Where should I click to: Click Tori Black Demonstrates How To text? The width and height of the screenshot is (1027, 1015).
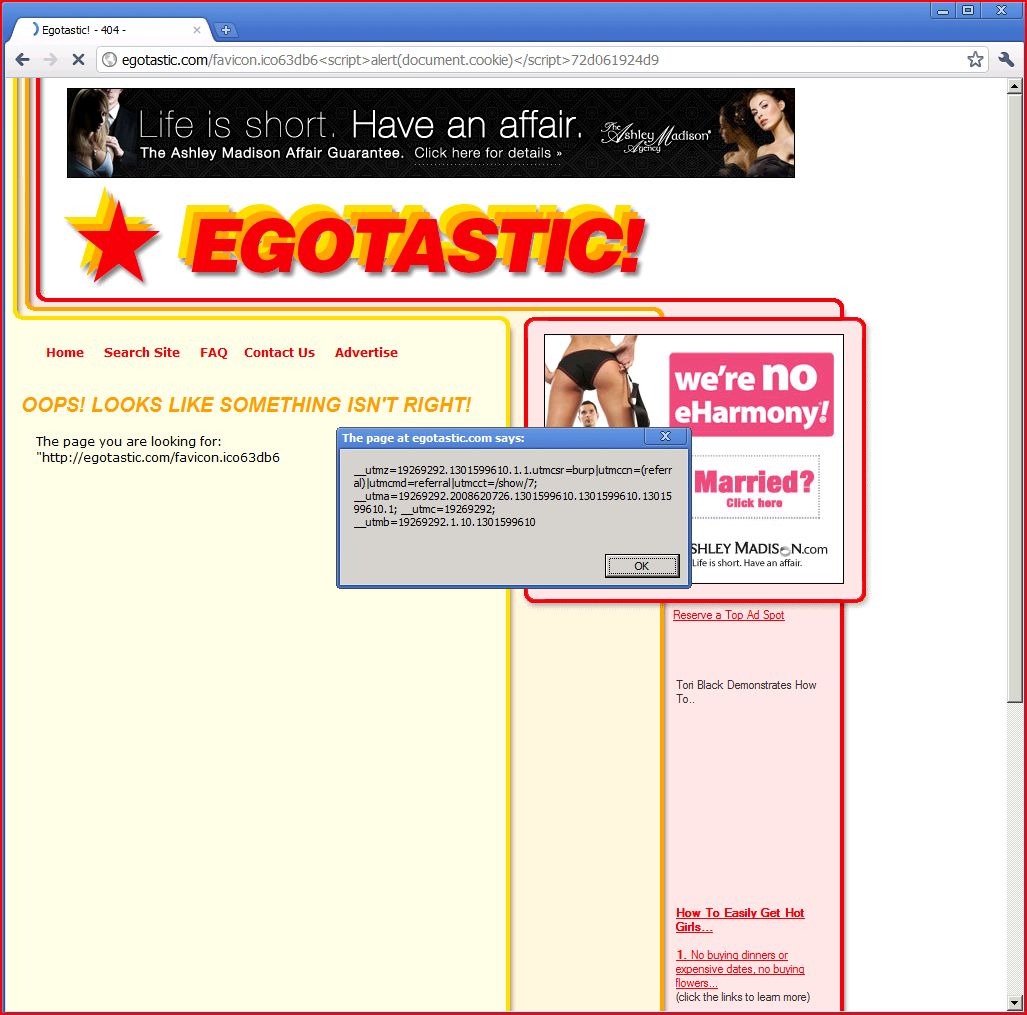pos(746,692)
